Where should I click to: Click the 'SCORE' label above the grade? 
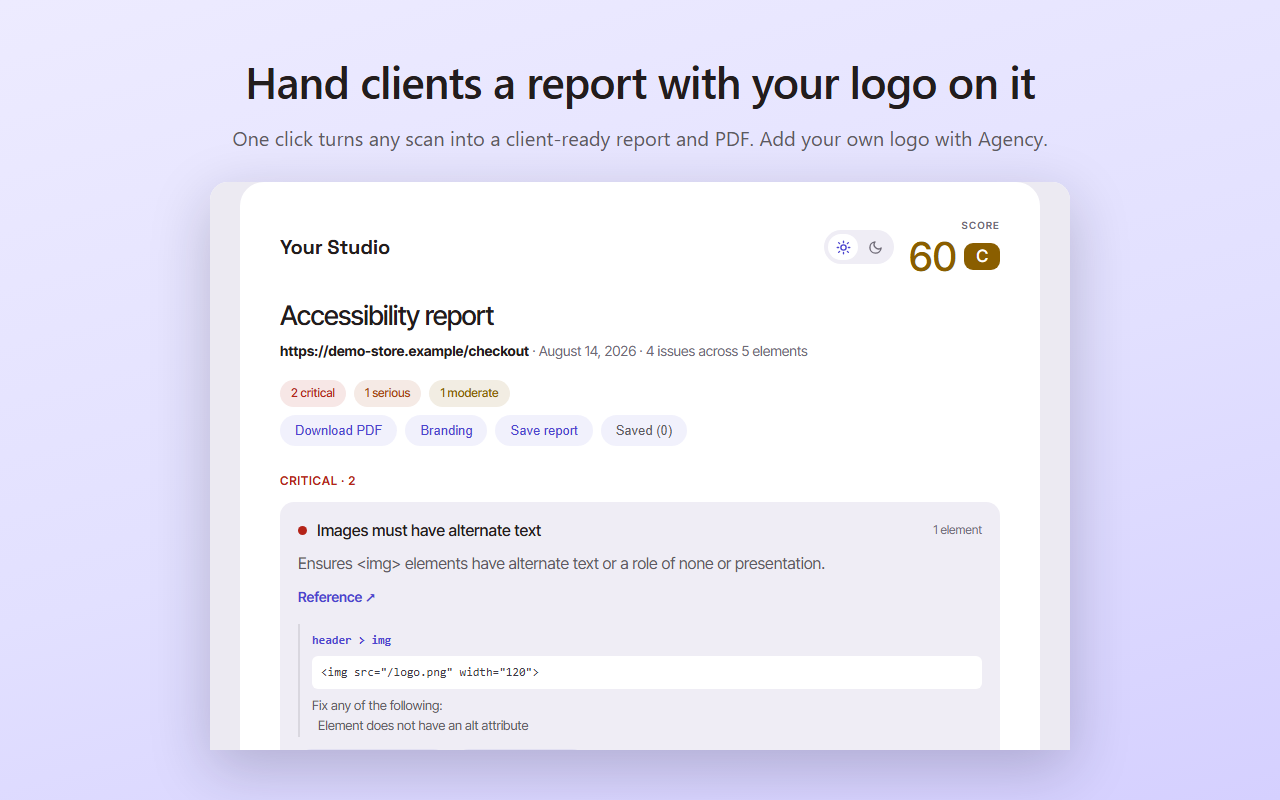click(980, 226)
